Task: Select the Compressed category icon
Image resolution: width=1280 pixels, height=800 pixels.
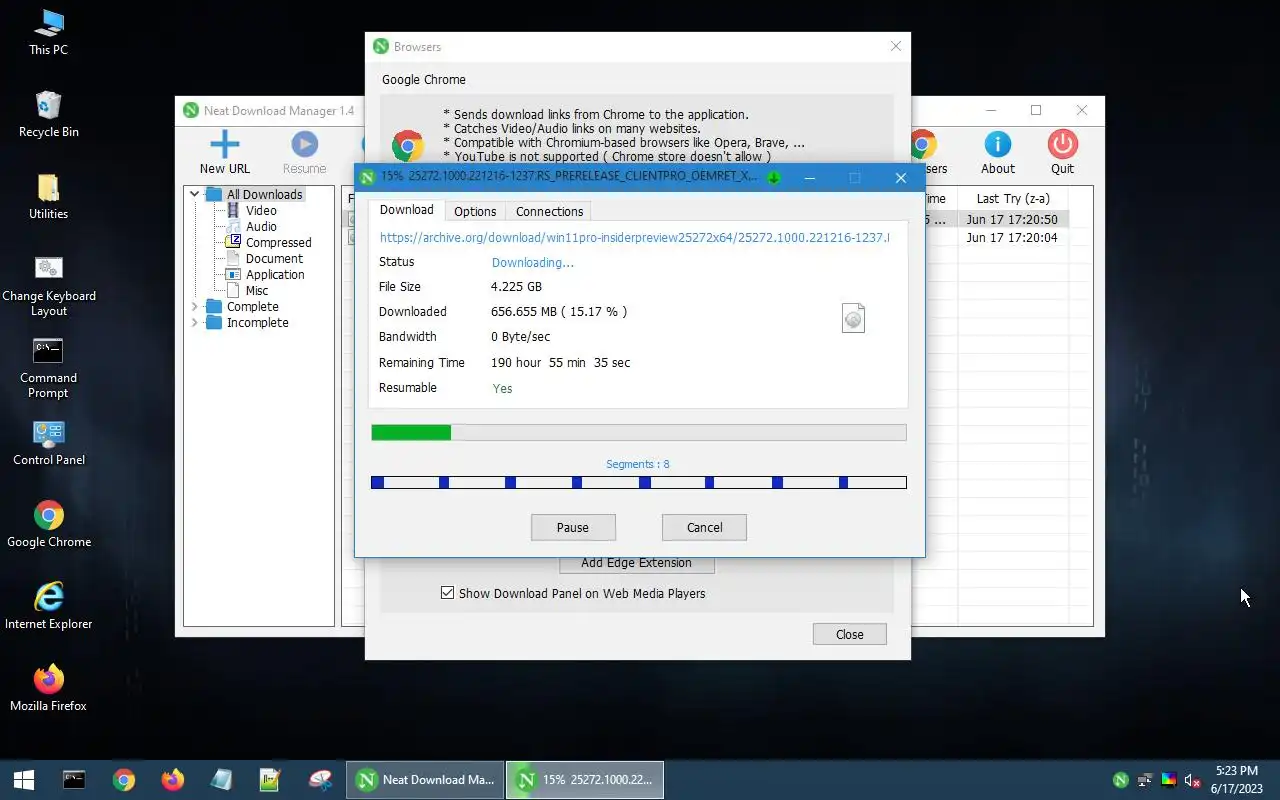Action: click(233, 242)
